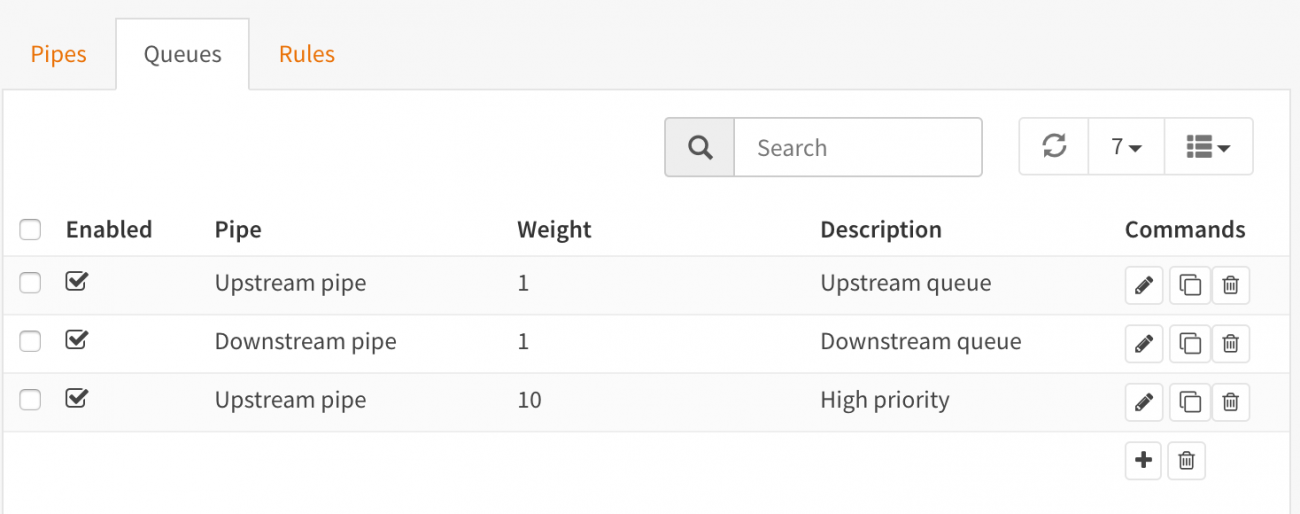Open the column selection list dropdown

1208,147
